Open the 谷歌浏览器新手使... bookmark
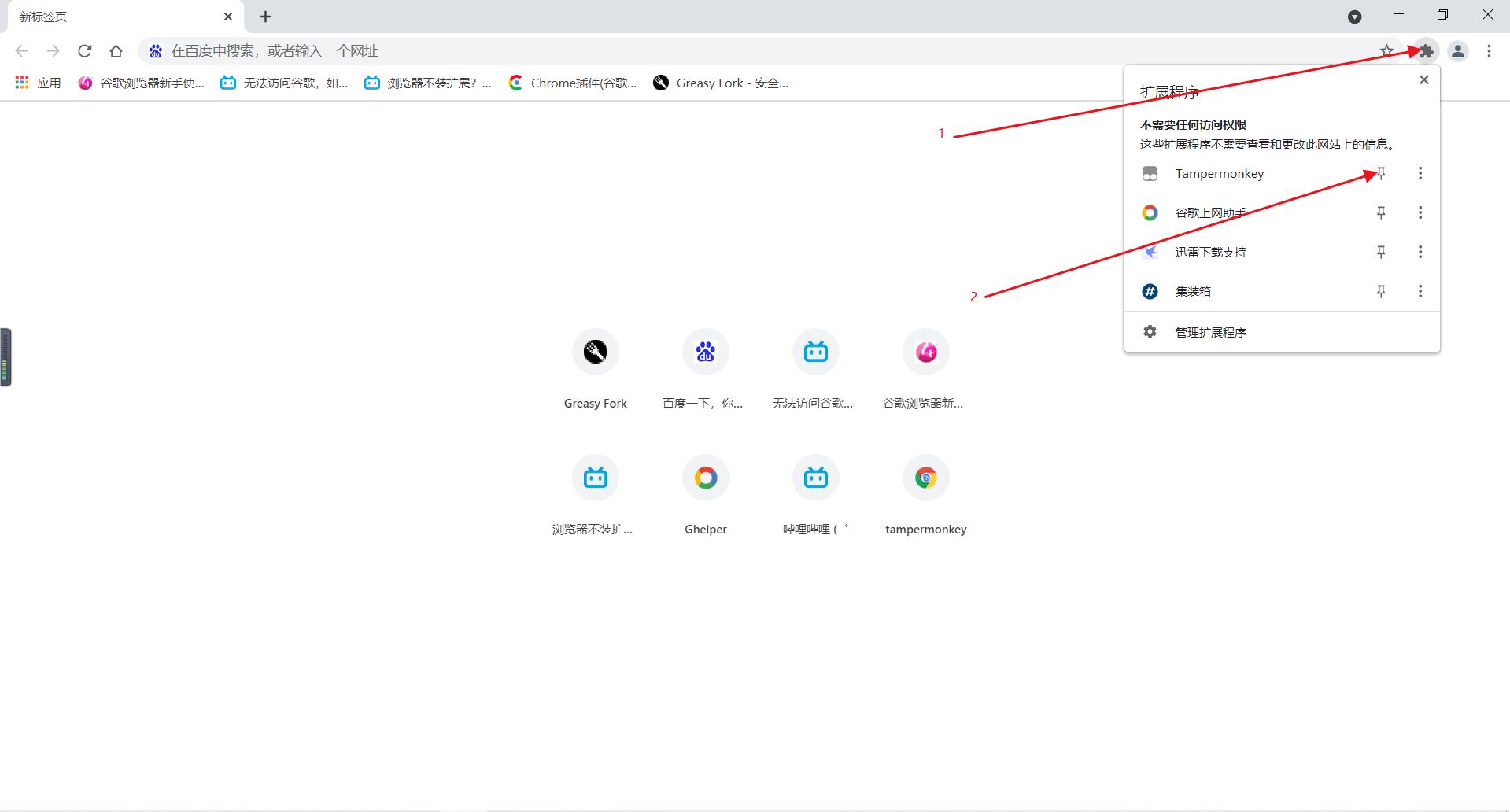This screenshot has height=812, width=1510. tap(141, 83)
